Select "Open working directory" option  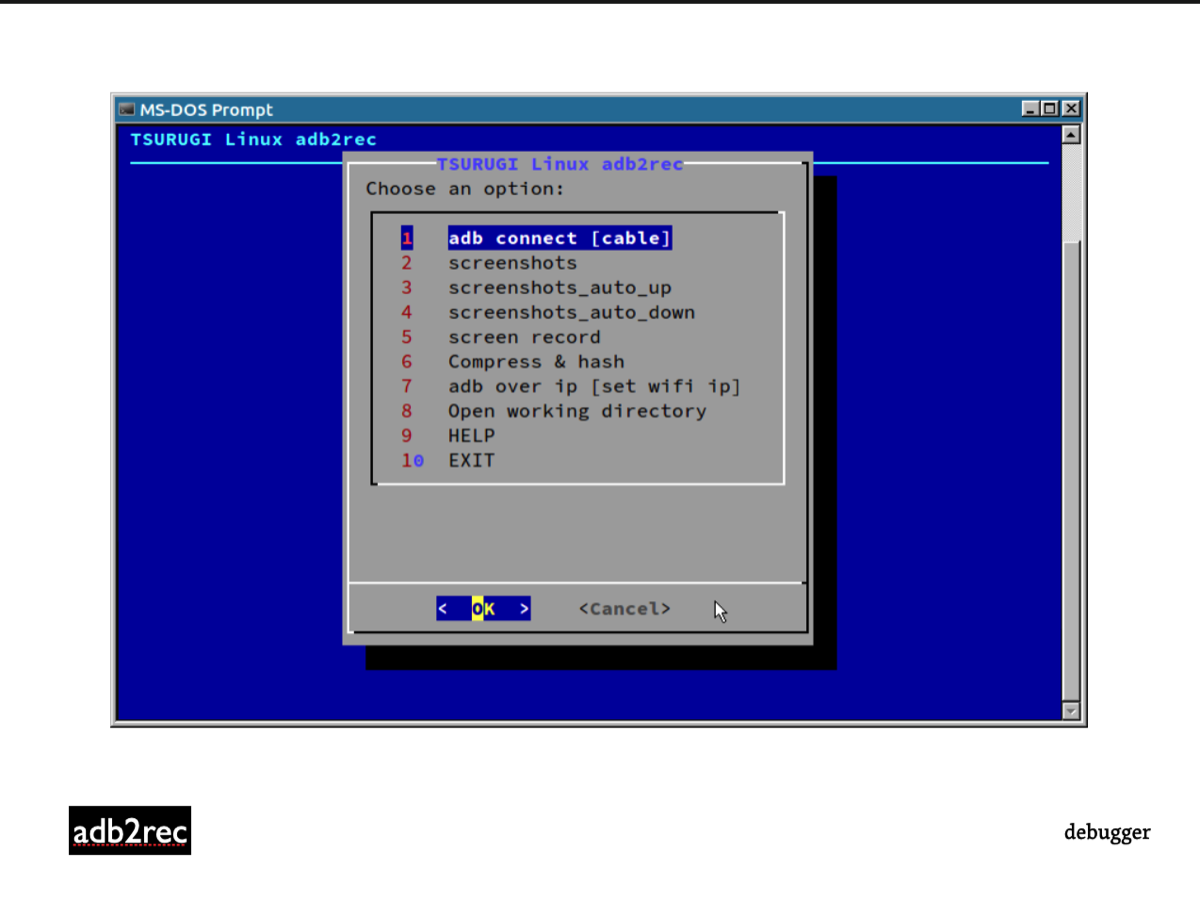(577, 411)
